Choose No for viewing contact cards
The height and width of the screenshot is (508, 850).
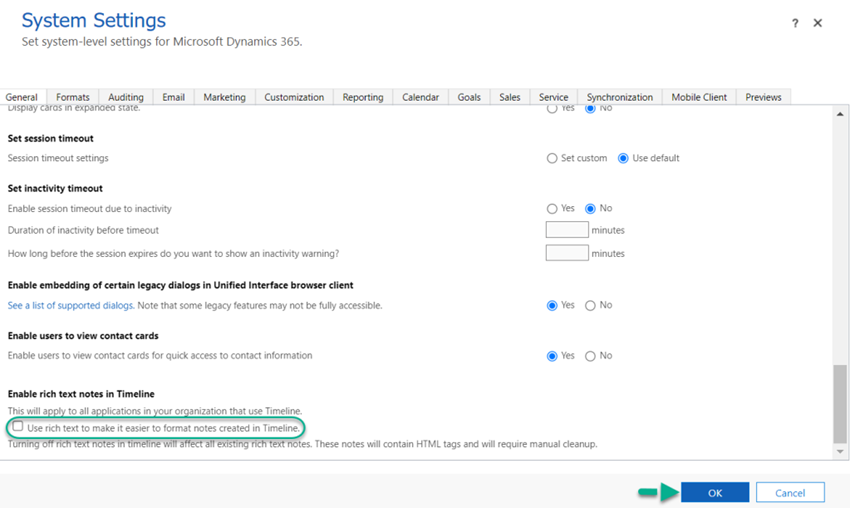coord(590,356)
